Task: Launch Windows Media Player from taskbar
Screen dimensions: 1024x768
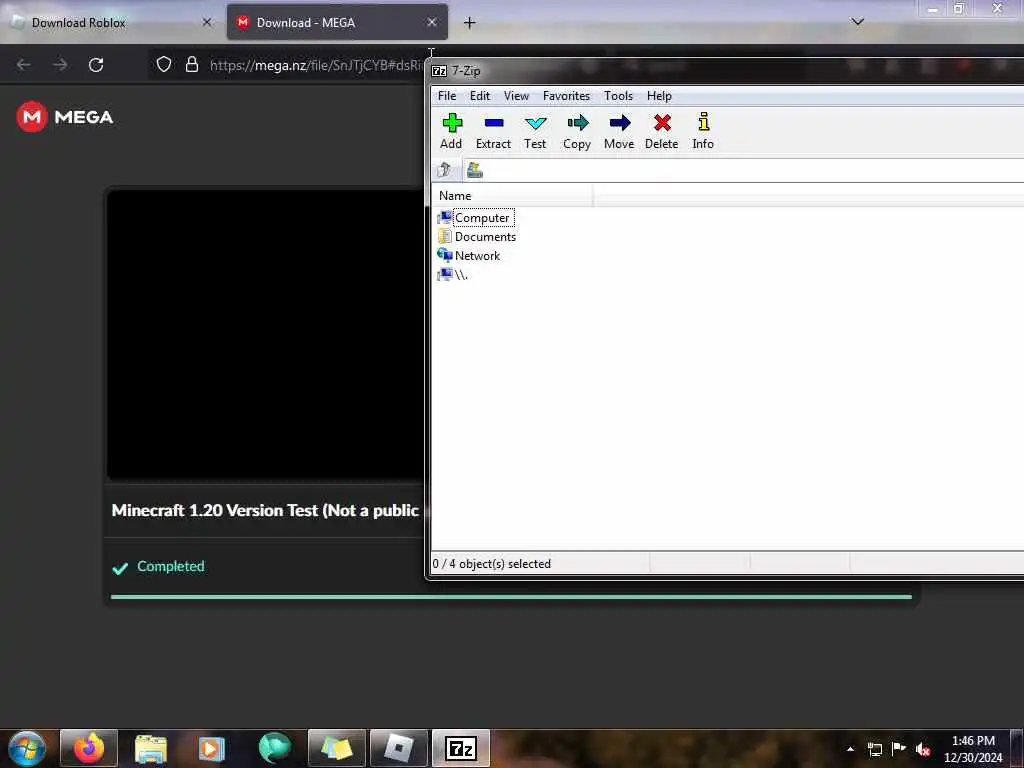Action: pos(212,748)
